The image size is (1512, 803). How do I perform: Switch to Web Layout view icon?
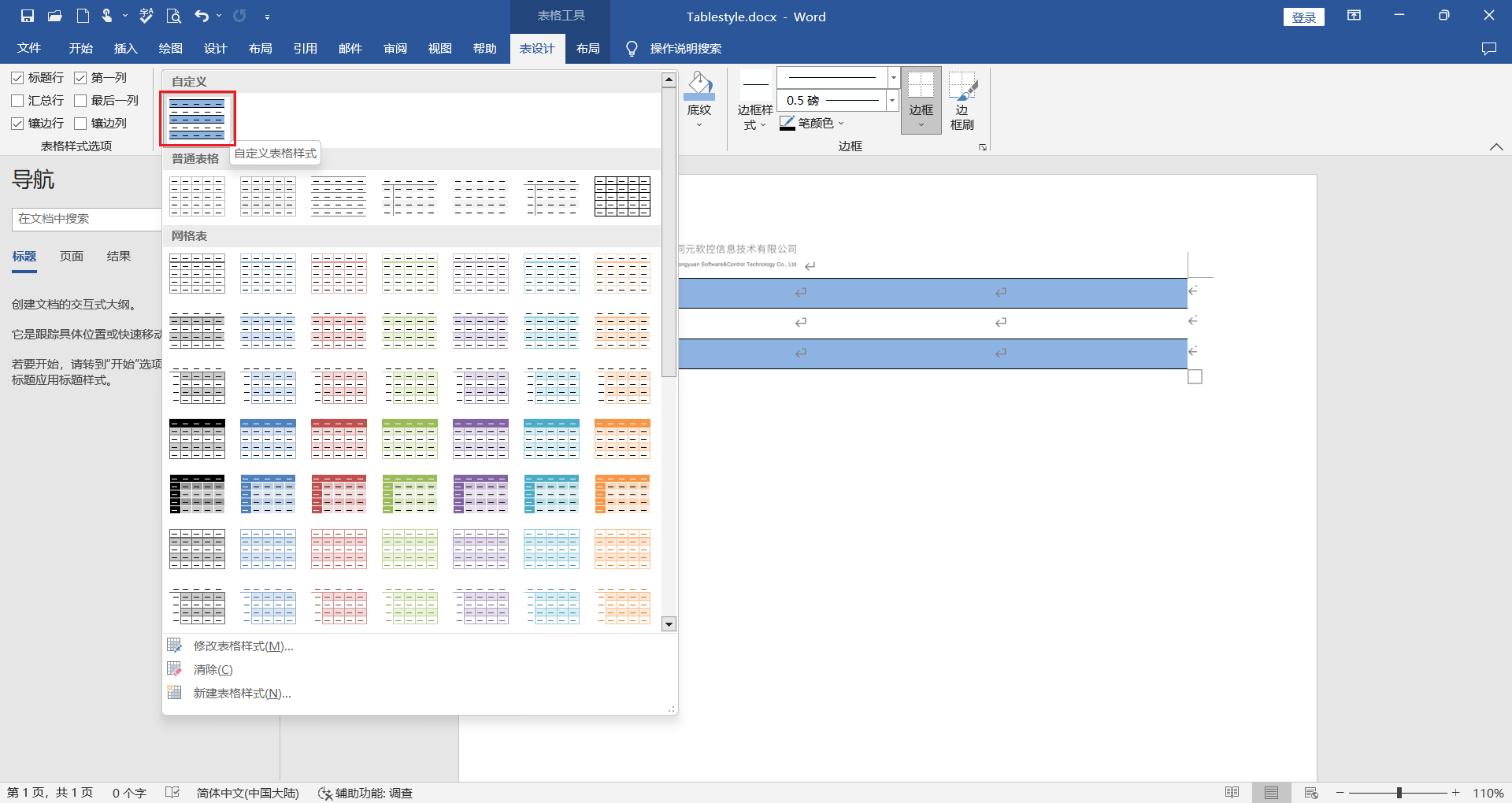coord(1311,793)
